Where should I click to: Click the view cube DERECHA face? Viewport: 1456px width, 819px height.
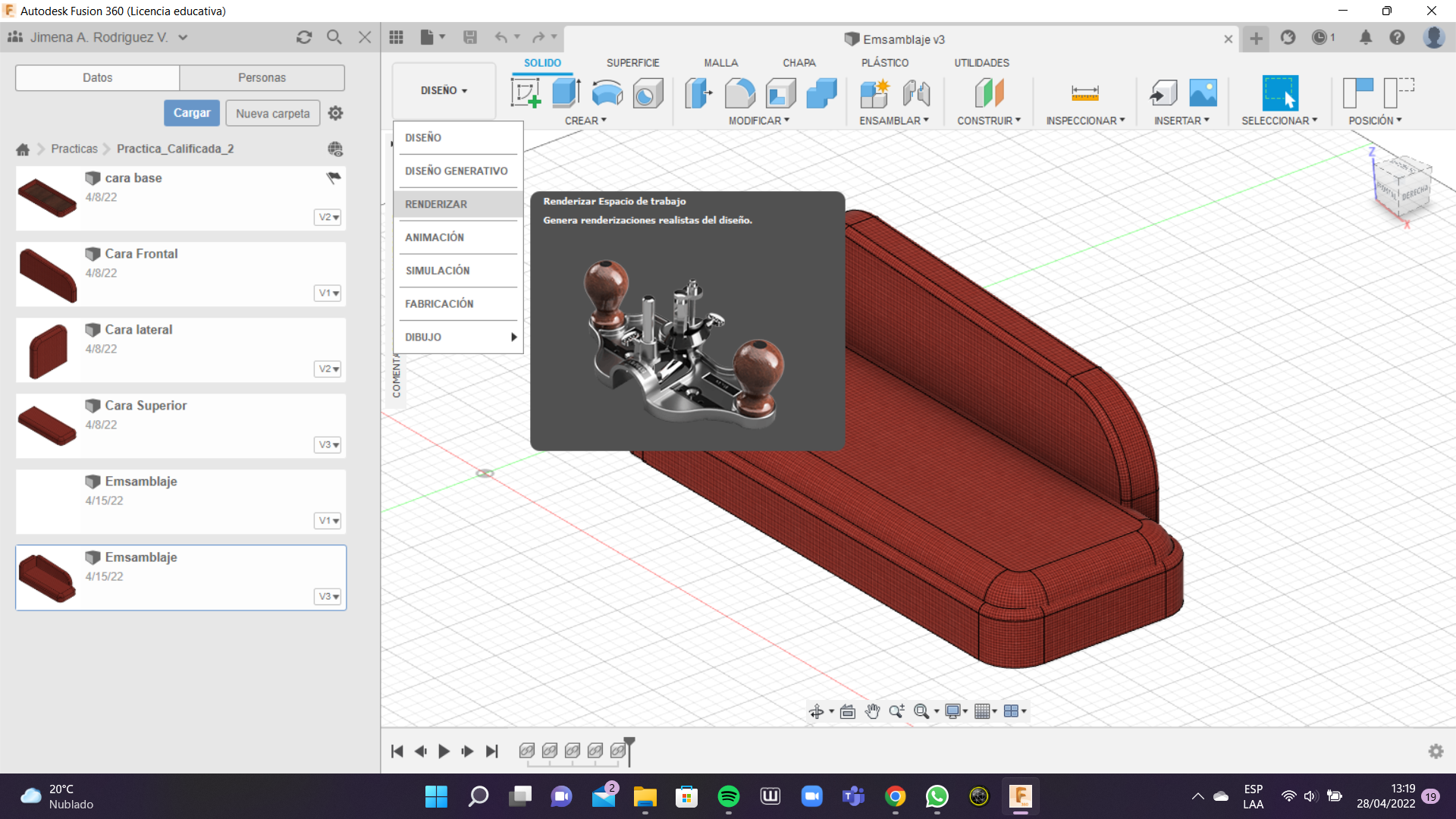[x=1415, y=193]
